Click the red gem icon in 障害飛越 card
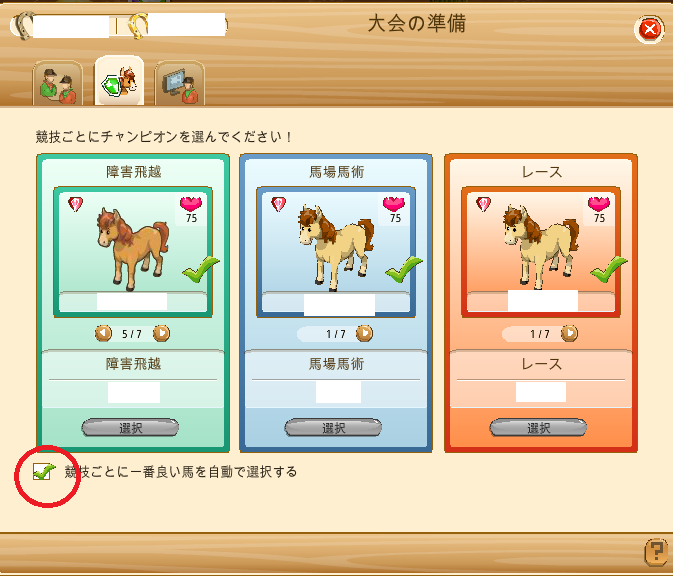Screen dimensions: 673x576 click(x=76, y=204)
